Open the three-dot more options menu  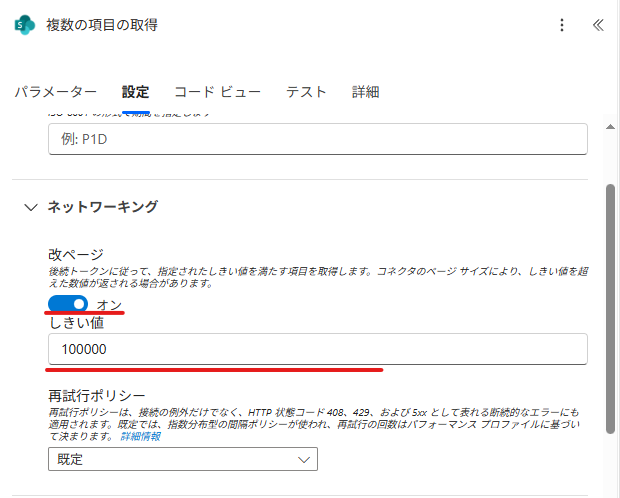(562, 25)
